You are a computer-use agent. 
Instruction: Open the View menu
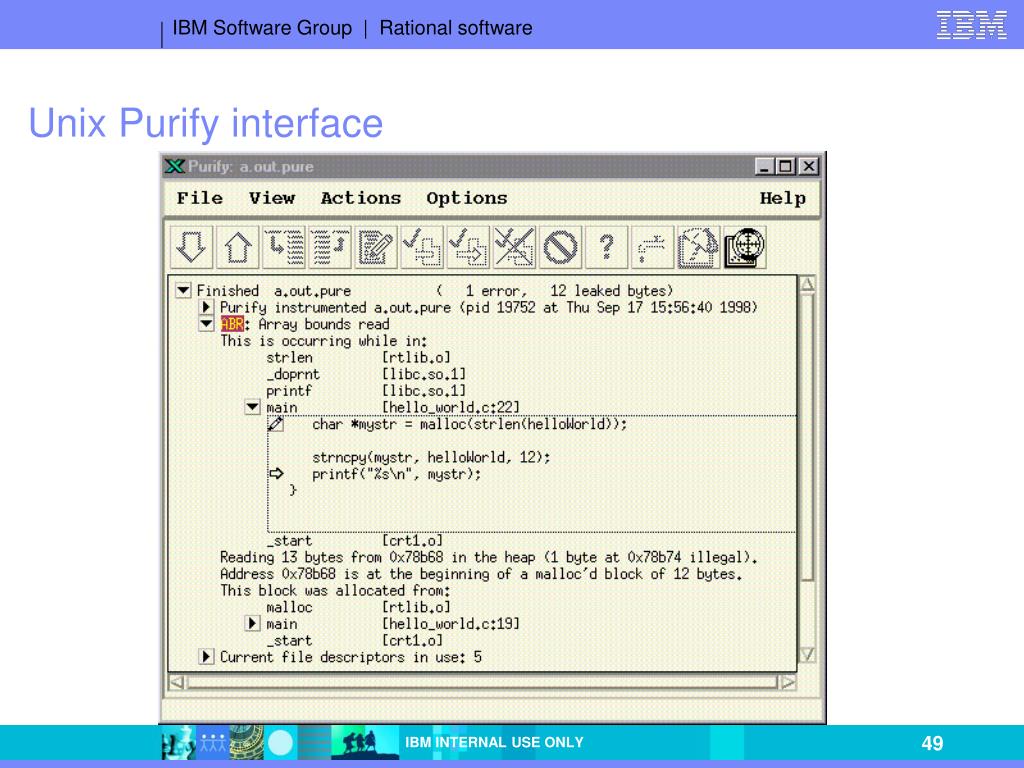tap(272, 198)
